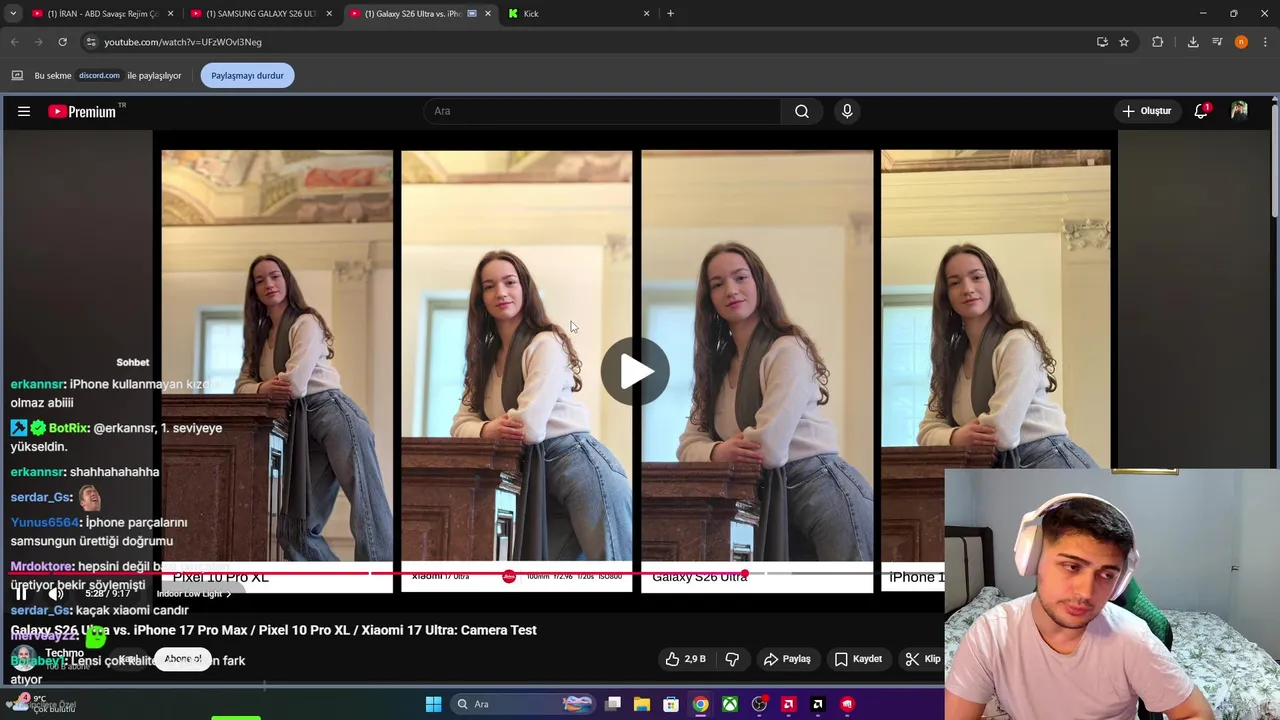Open the YouTube account avatar menu
The image size is (1280, 720).
tap(1239, 111)
